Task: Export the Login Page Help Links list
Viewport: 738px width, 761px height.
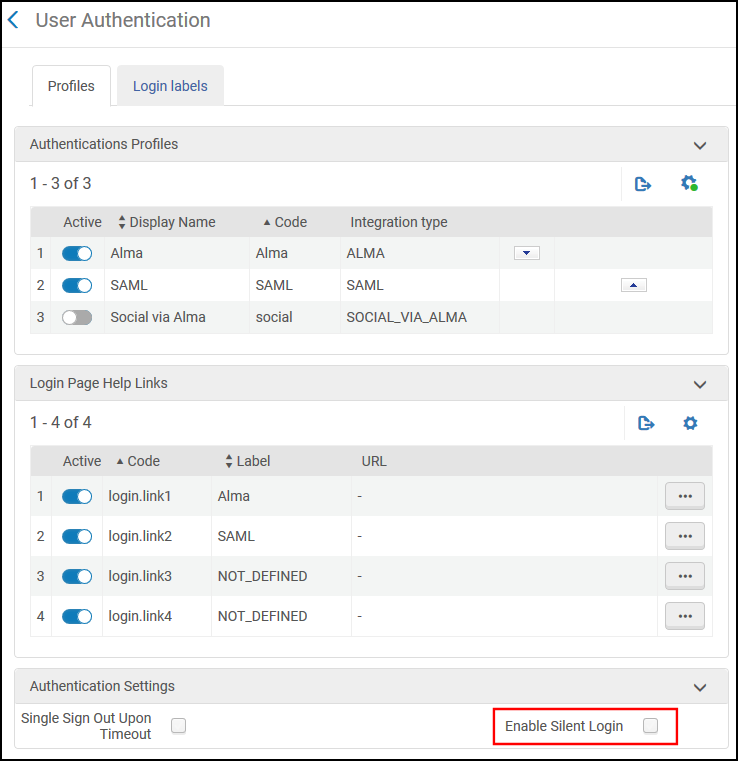Action: tap(646, 423)
